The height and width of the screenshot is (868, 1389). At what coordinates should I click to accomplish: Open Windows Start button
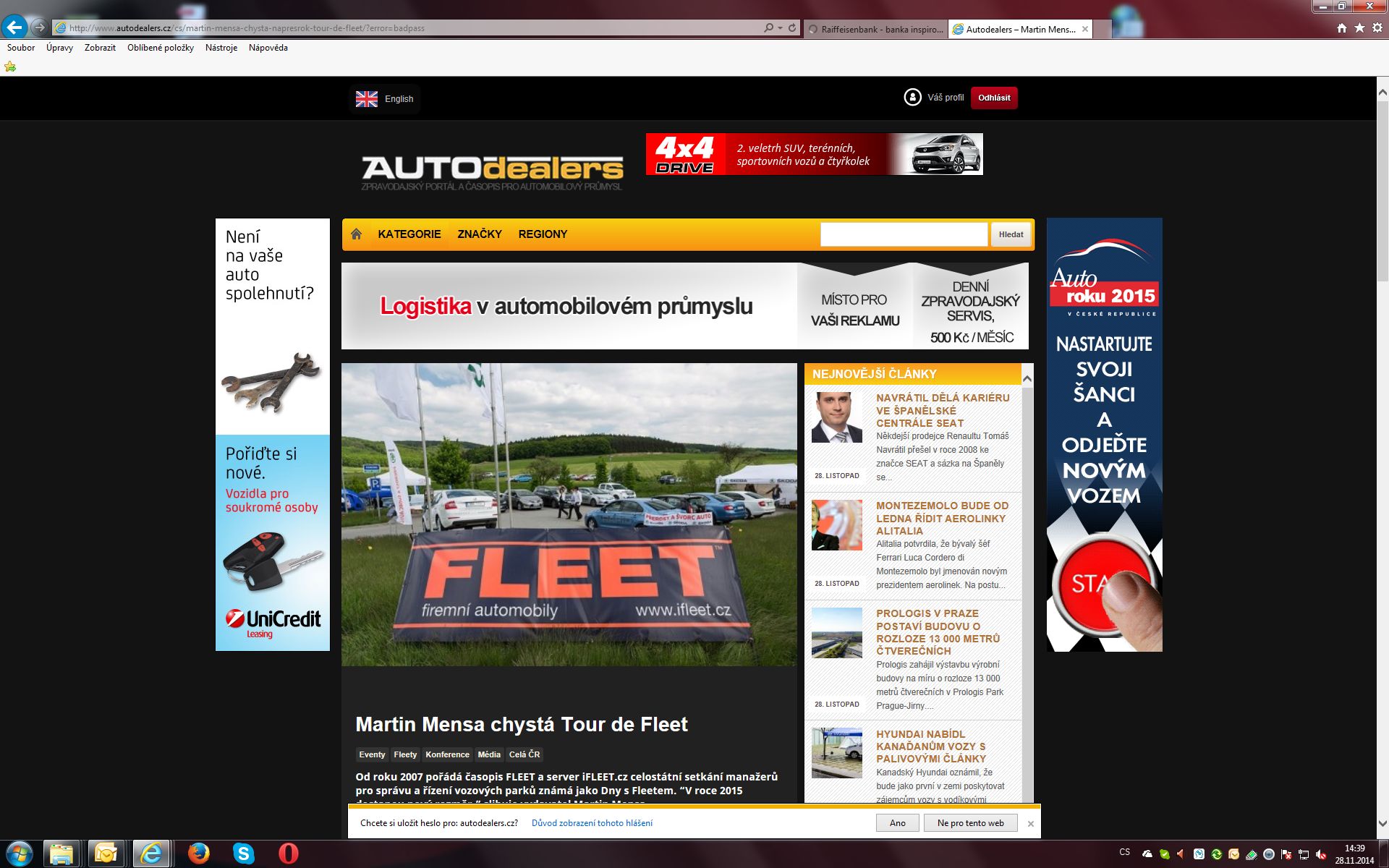(20, 854)
